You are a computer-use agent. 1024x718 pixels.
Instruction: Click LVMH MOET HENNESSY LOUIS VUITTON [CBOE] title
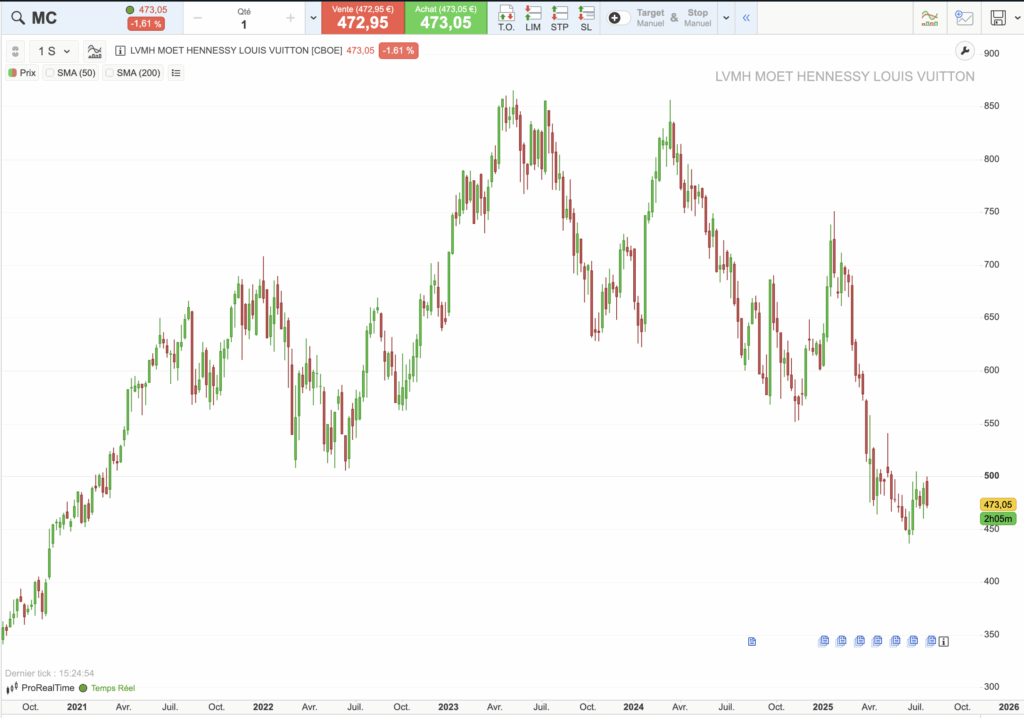pos(236,50)
